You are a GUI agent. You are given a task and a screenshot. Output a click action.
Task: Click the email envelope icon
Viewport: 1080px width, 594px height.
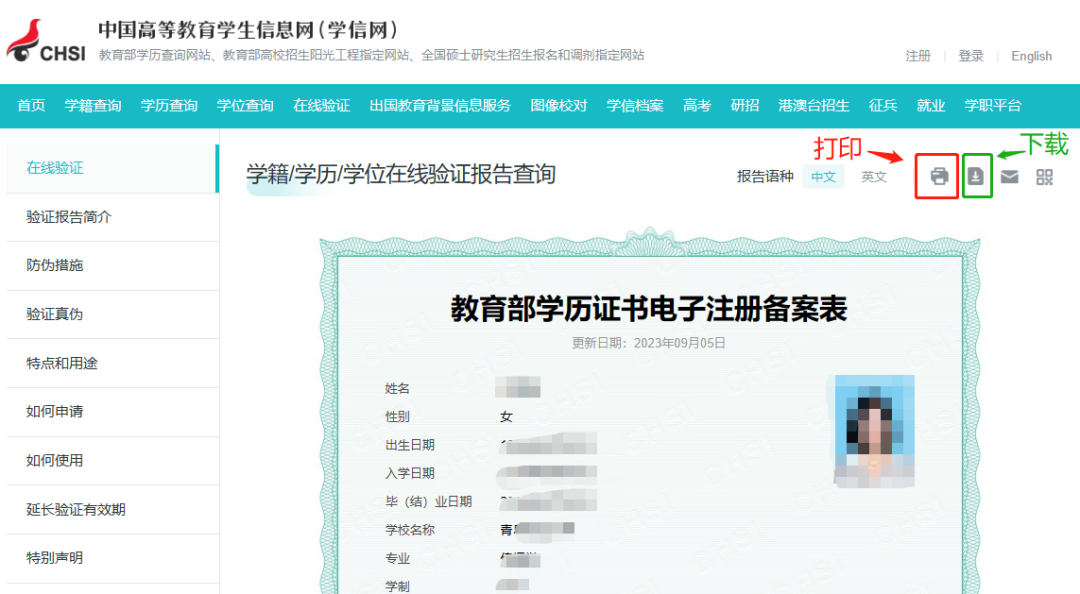click(1010, 177)
